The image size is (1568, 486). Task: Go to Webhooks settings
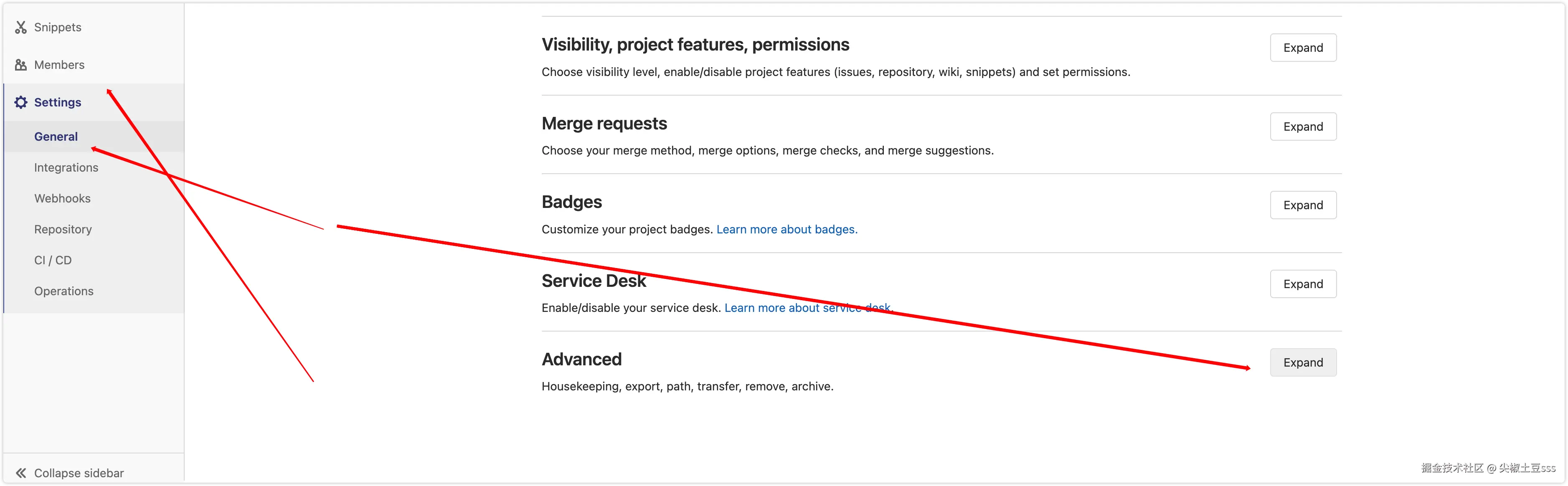[62, 198]
